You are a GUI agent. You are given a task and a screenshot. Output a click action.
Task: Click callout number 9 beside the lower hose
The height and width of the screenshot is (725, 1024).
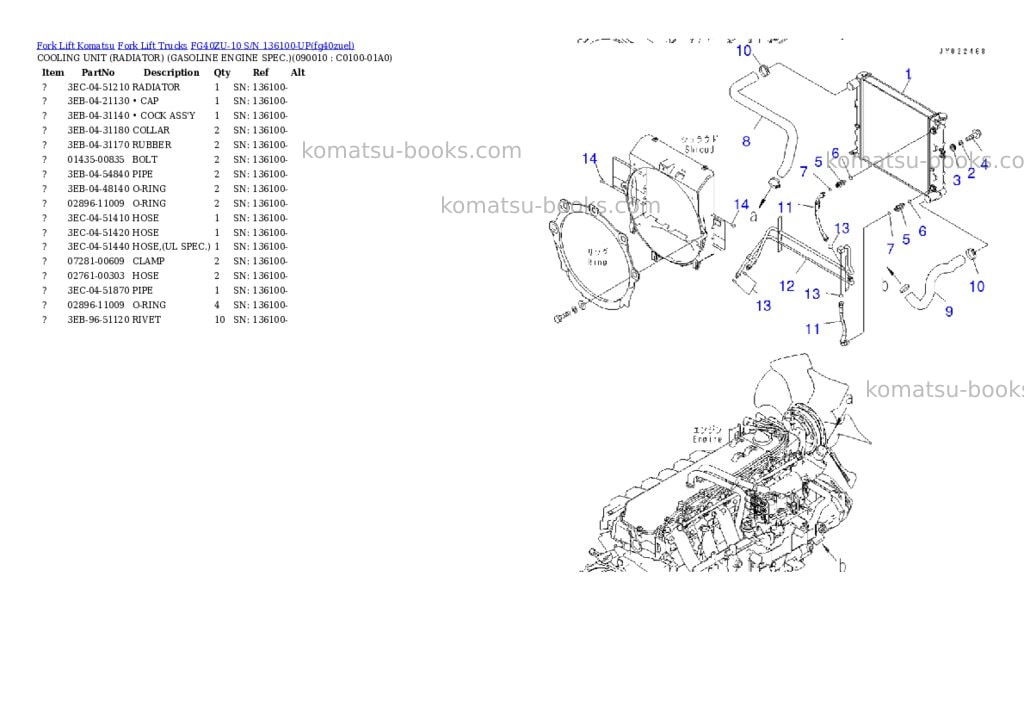click(949, 312)
